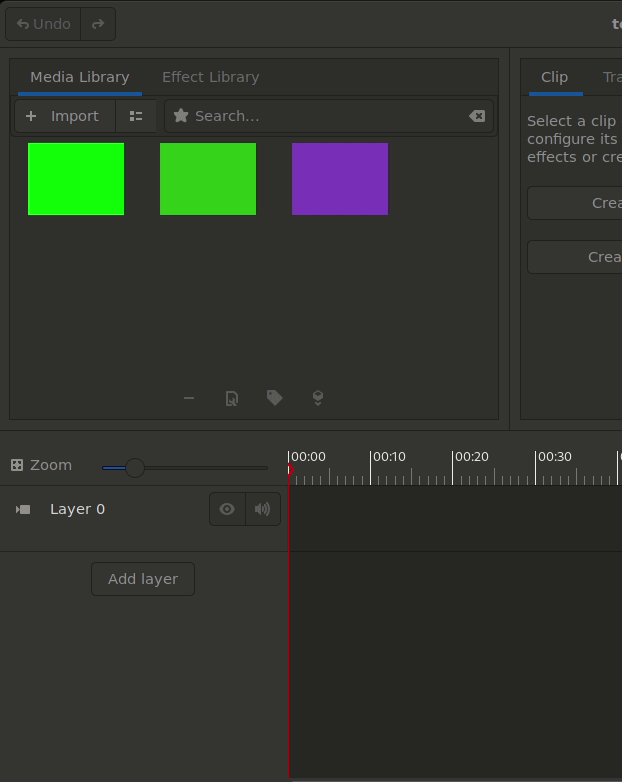Clear the search text with the backspace icon
622x782 pixels.
coord(477,116)
